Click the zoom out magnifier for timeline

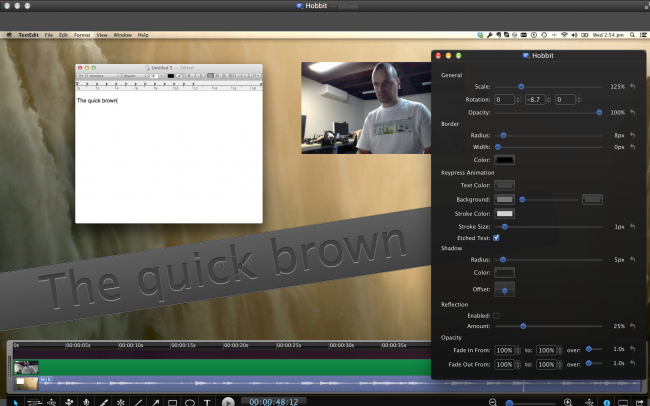492,401
